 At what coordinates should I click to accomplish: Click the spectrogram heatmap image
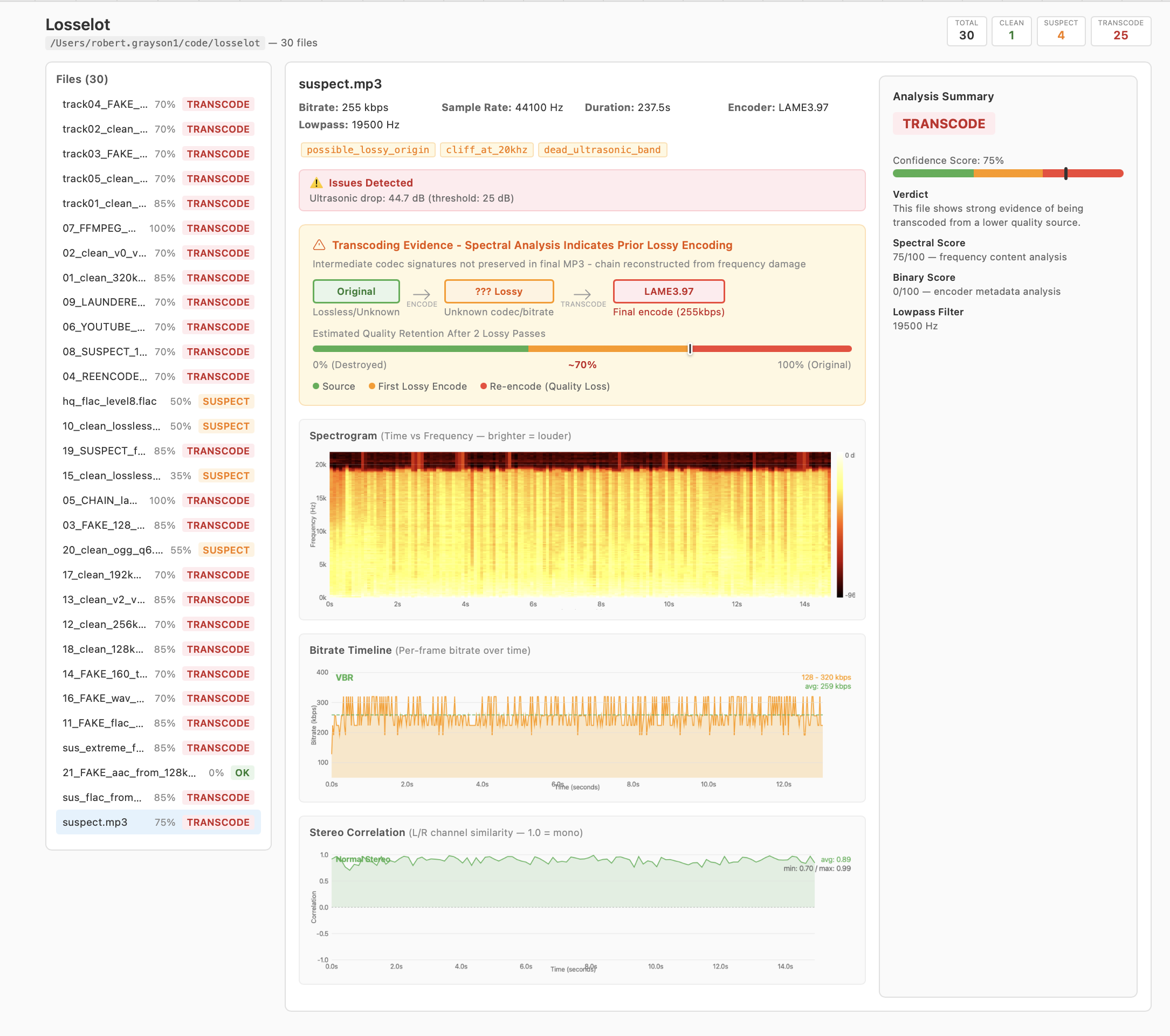[x=579, y=524]
